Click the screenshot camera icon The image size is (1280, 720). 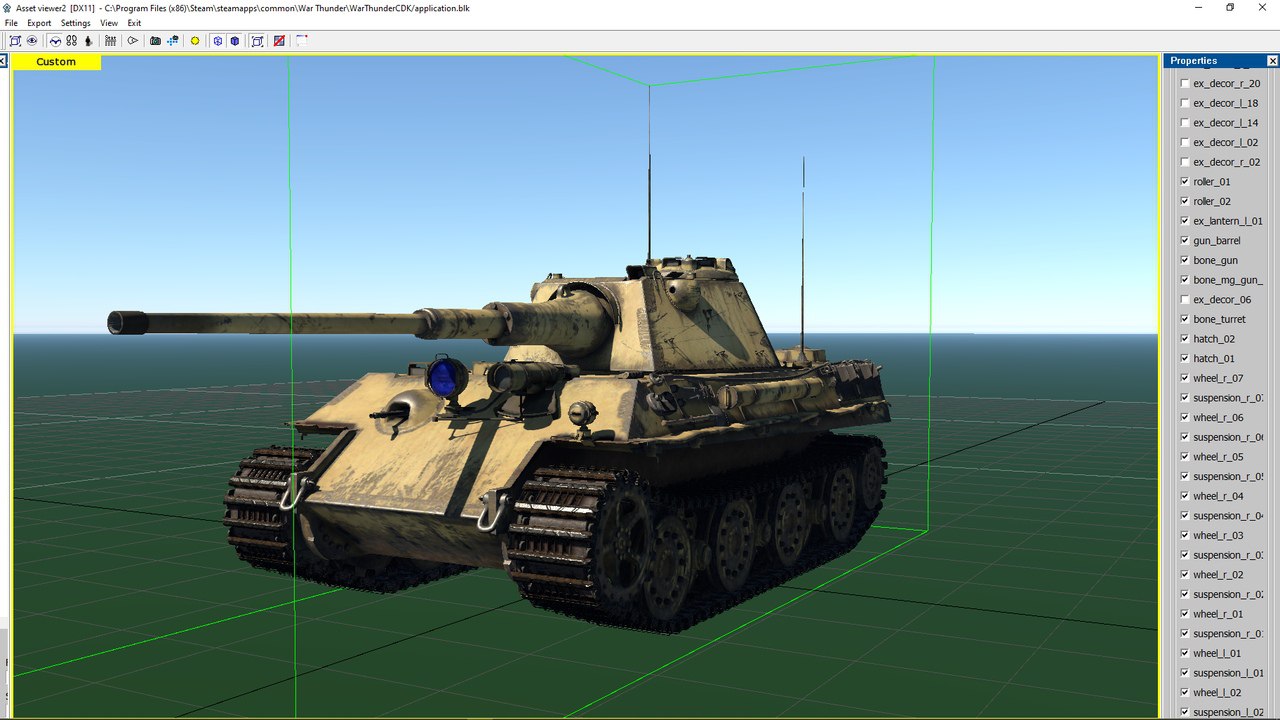(155, 41)
